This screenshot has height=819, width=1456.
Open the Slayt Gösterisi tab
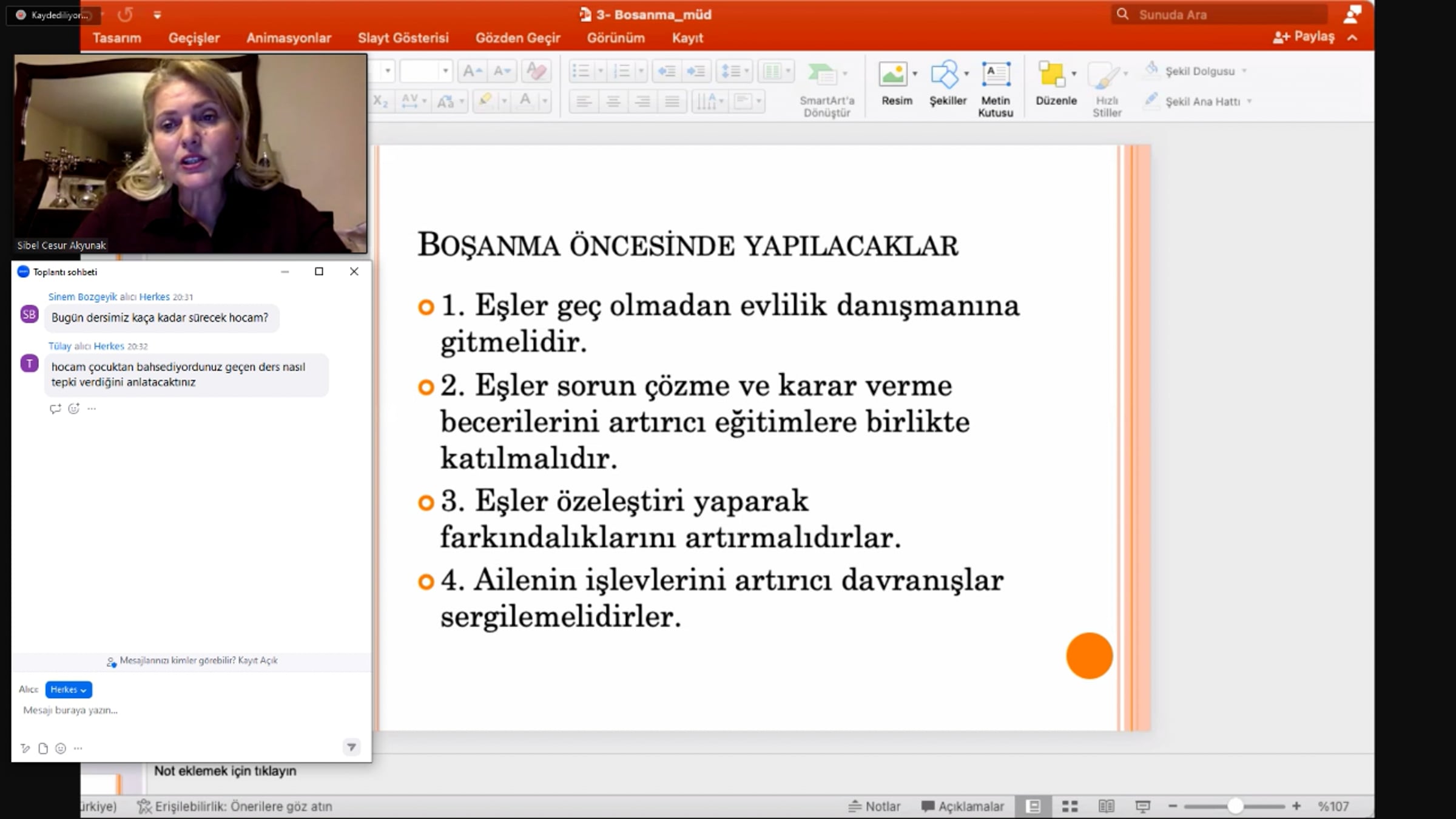click(403, 38)
